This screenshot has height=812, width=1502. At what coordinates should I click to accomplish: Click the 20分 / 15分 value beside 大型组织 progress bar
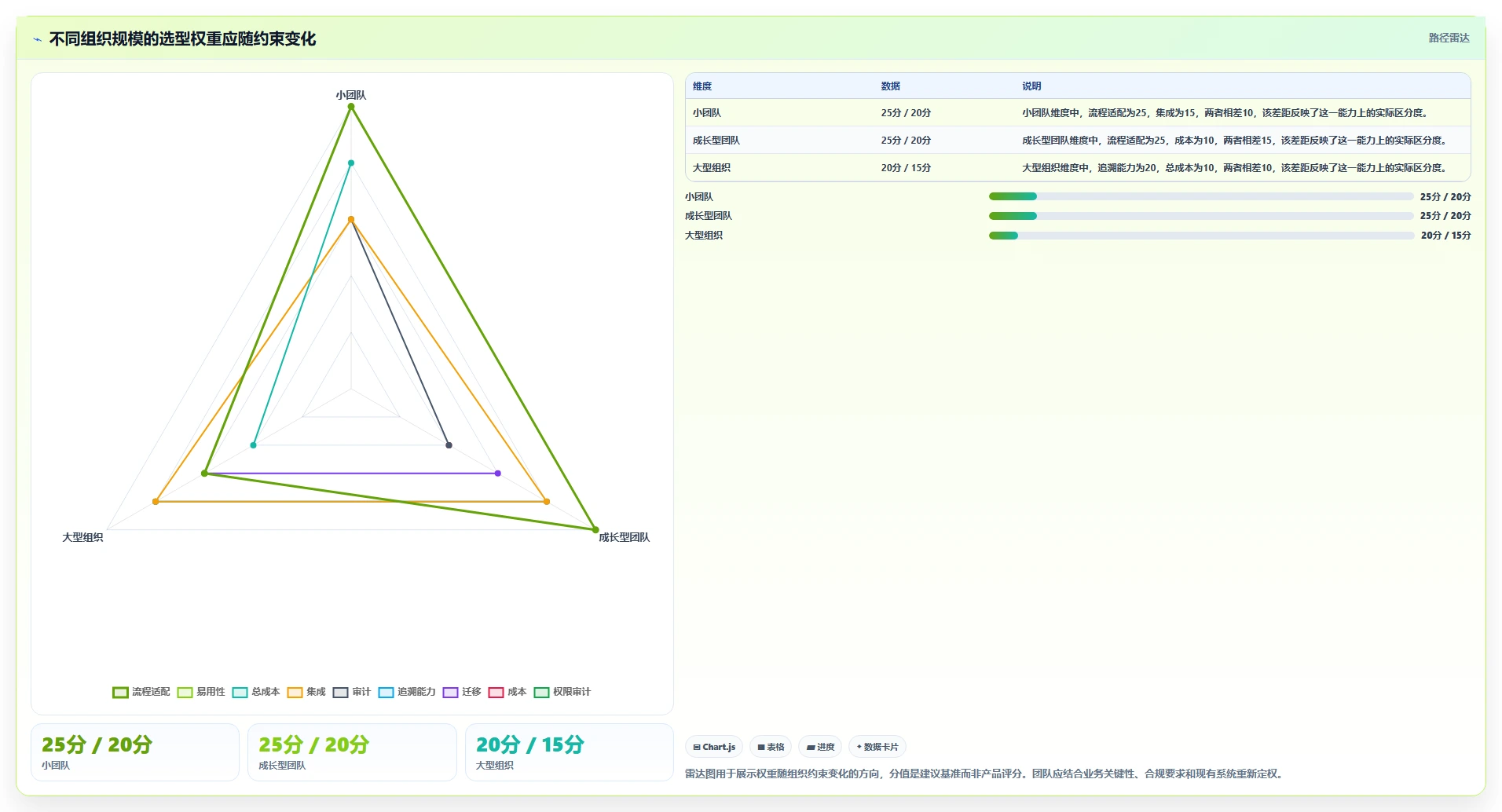coord(1445,236)
